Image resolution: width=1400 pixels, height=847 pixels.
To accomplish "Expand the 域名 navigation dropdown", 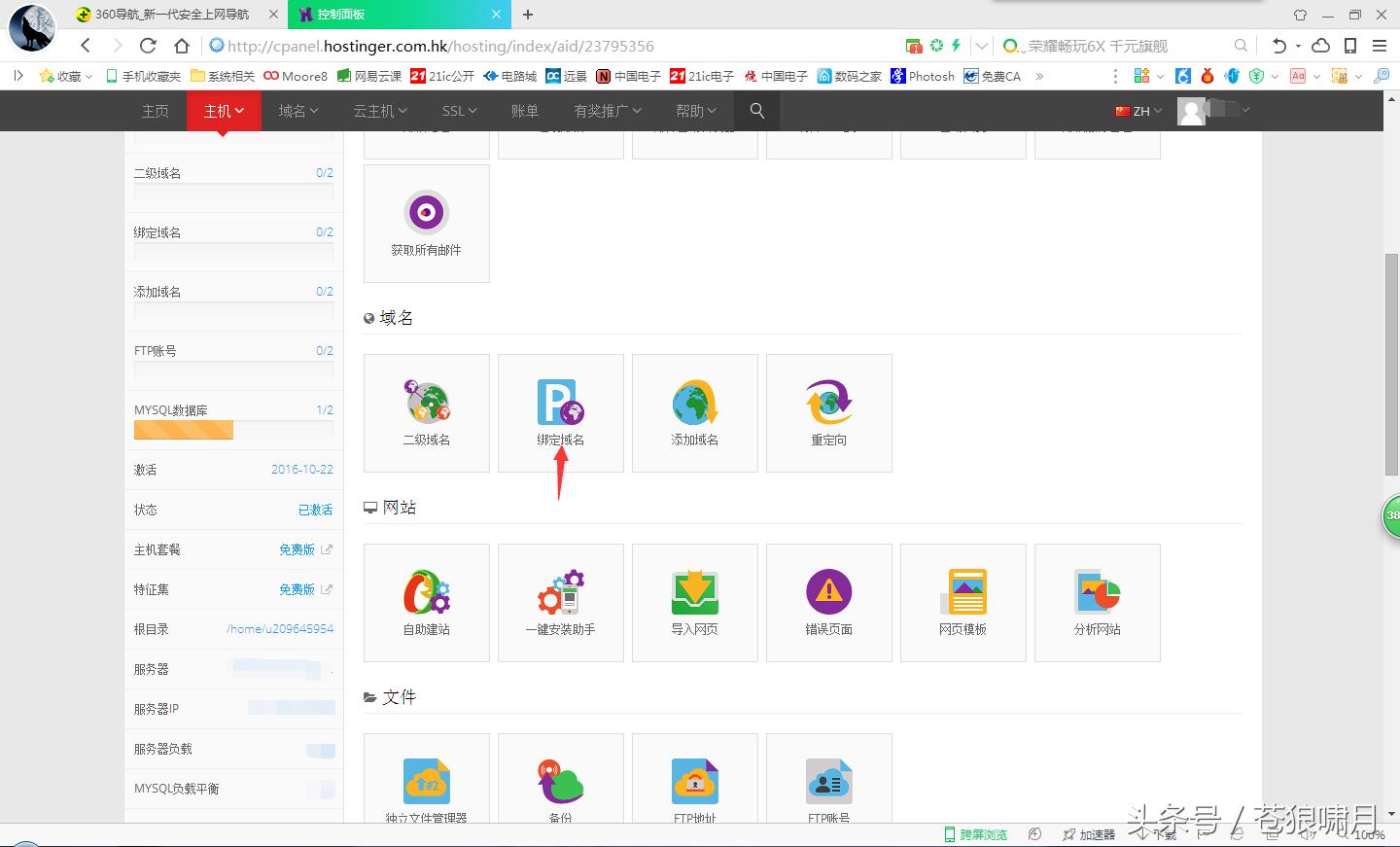I will (x=297, y=111).
